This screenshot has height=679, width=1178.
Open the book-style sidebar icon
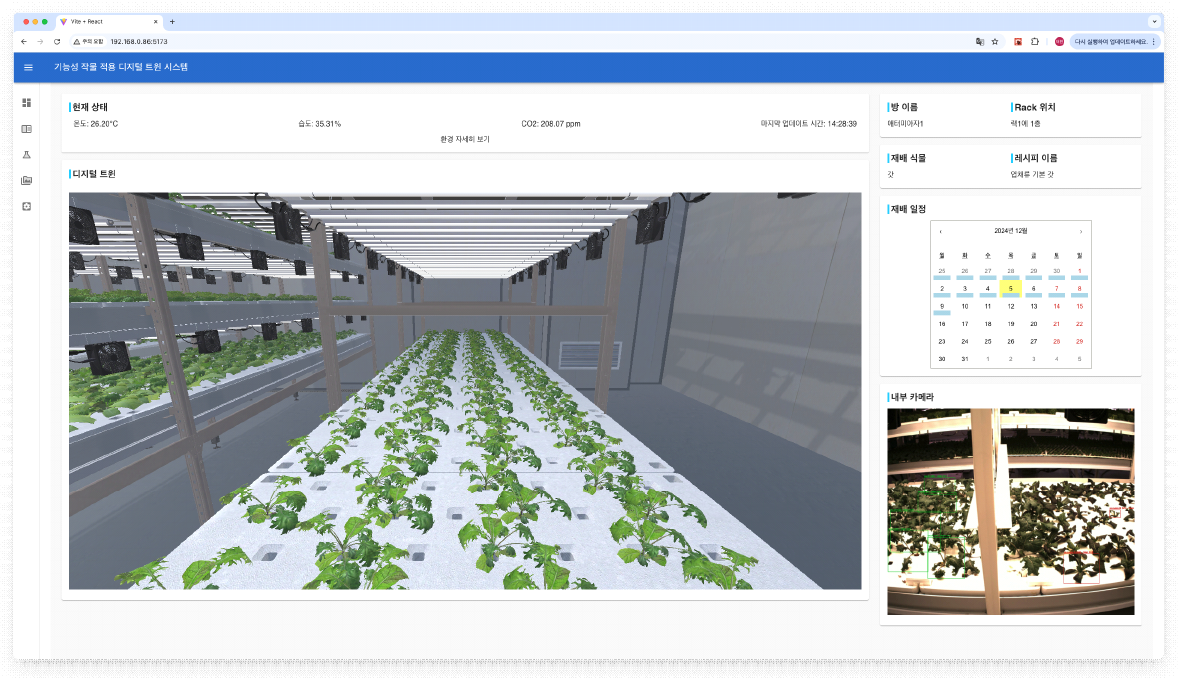[27, 128]
